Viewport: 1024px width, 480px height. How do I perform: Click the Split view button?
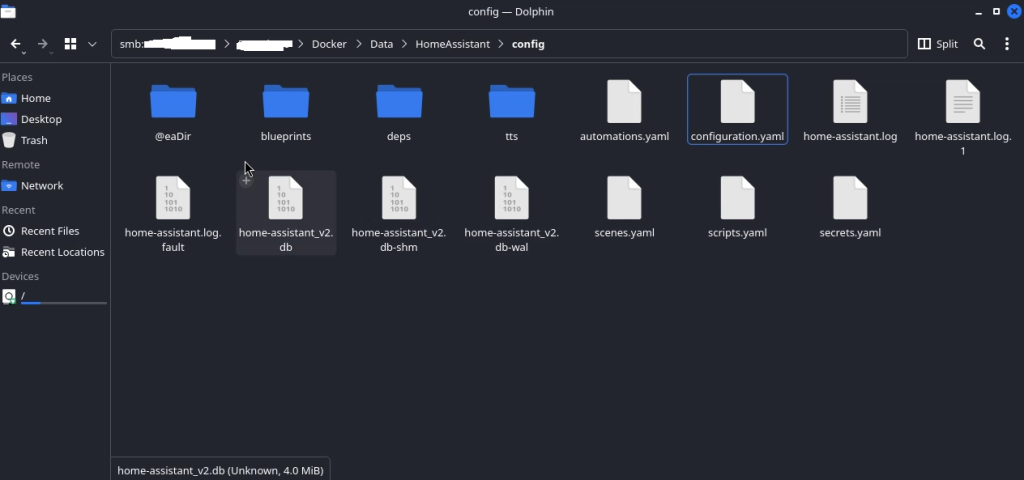[x=938, y=44]
